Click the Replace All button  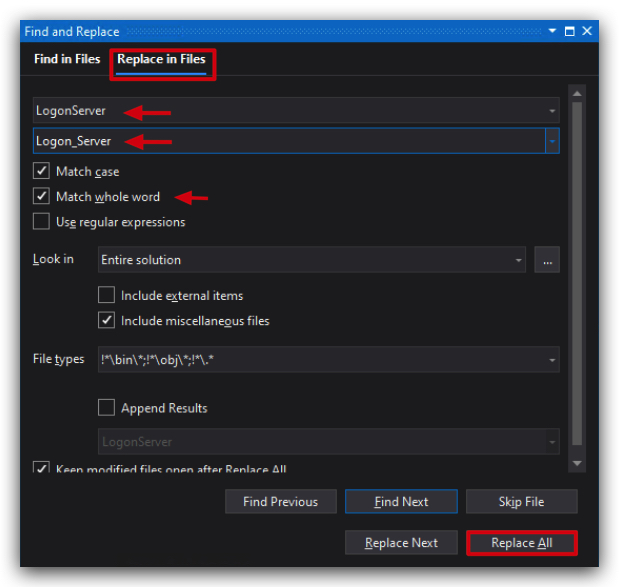click(521, 543)
